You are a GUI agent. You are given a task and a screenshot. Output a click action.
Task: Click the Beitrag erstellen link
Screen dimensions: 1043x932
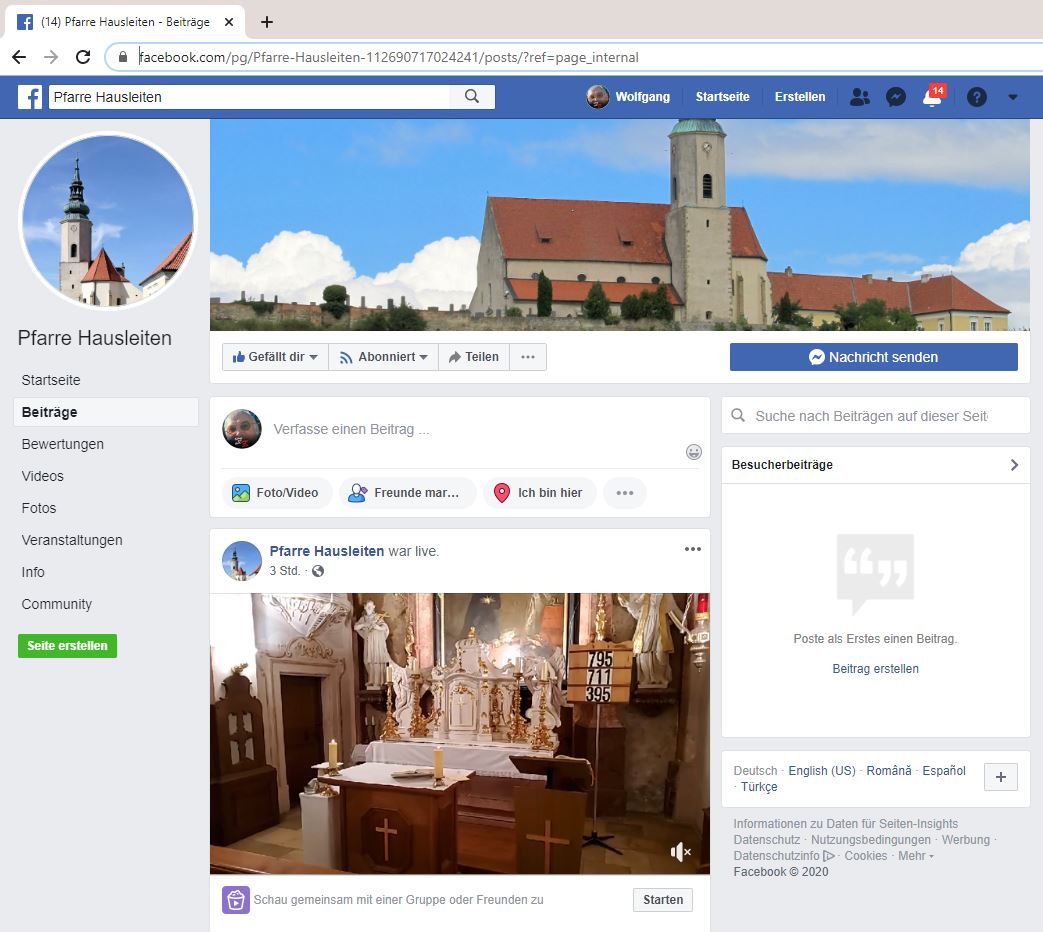point(875,669)
